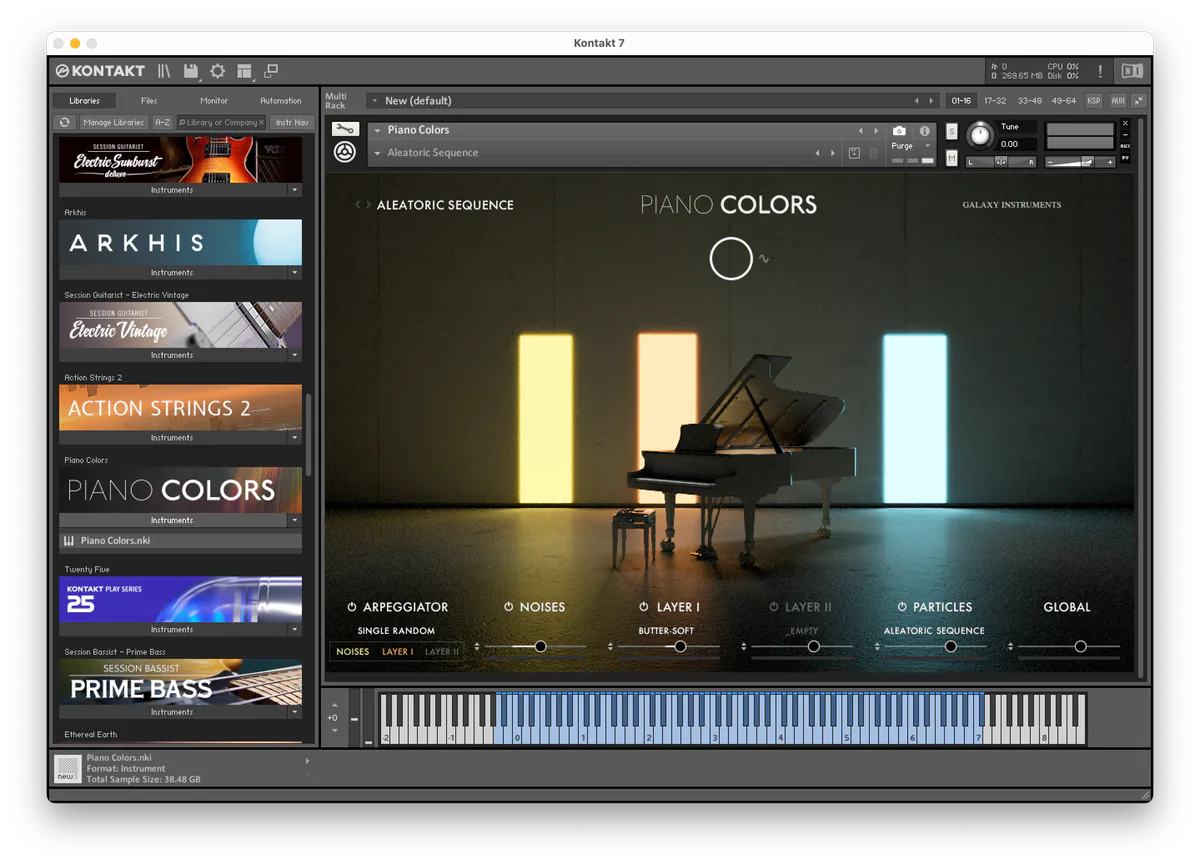1200x865 pixels.
Task: Select the Layer I arpeggiator target tab
Action: coord(397,652)
